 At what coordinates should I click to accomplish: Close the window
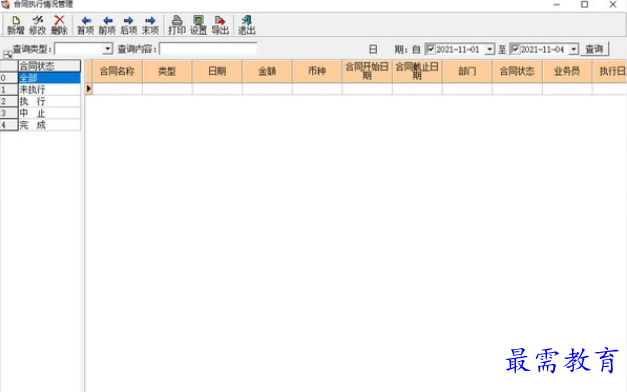613,4
